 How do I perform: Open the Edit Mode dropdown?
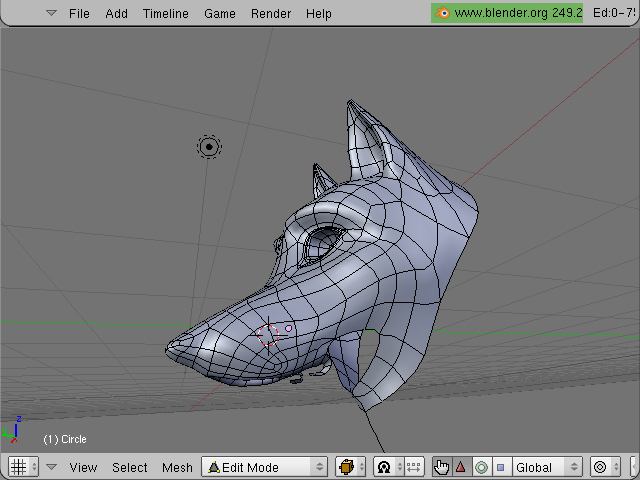(x=264, y=467)
